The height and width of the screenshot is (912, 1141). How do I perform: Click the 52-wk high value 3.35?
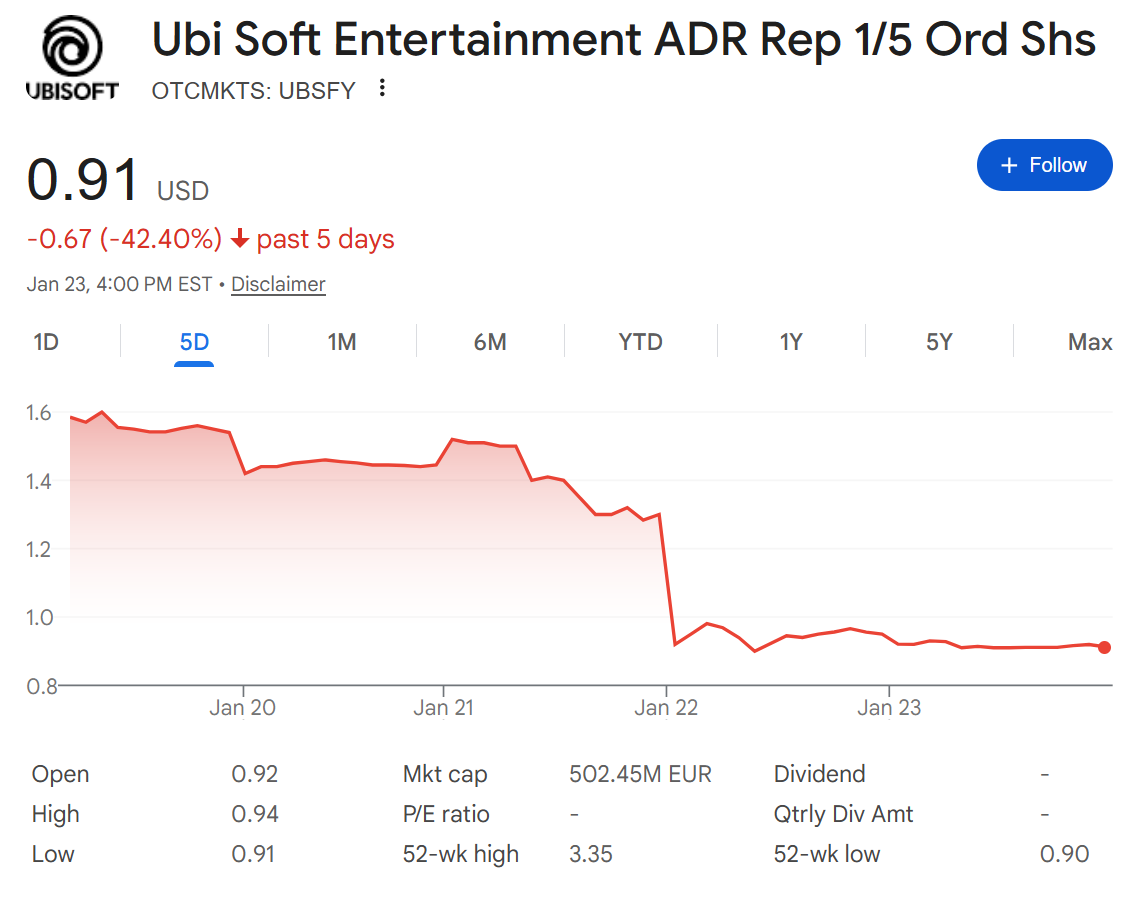(x=590, y=854)
